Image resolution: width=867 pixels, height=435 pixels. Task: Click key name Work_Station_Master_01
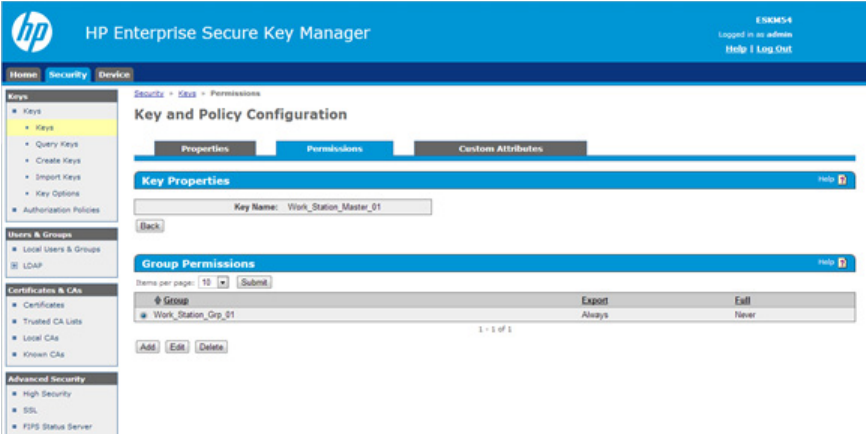(335, 207)
